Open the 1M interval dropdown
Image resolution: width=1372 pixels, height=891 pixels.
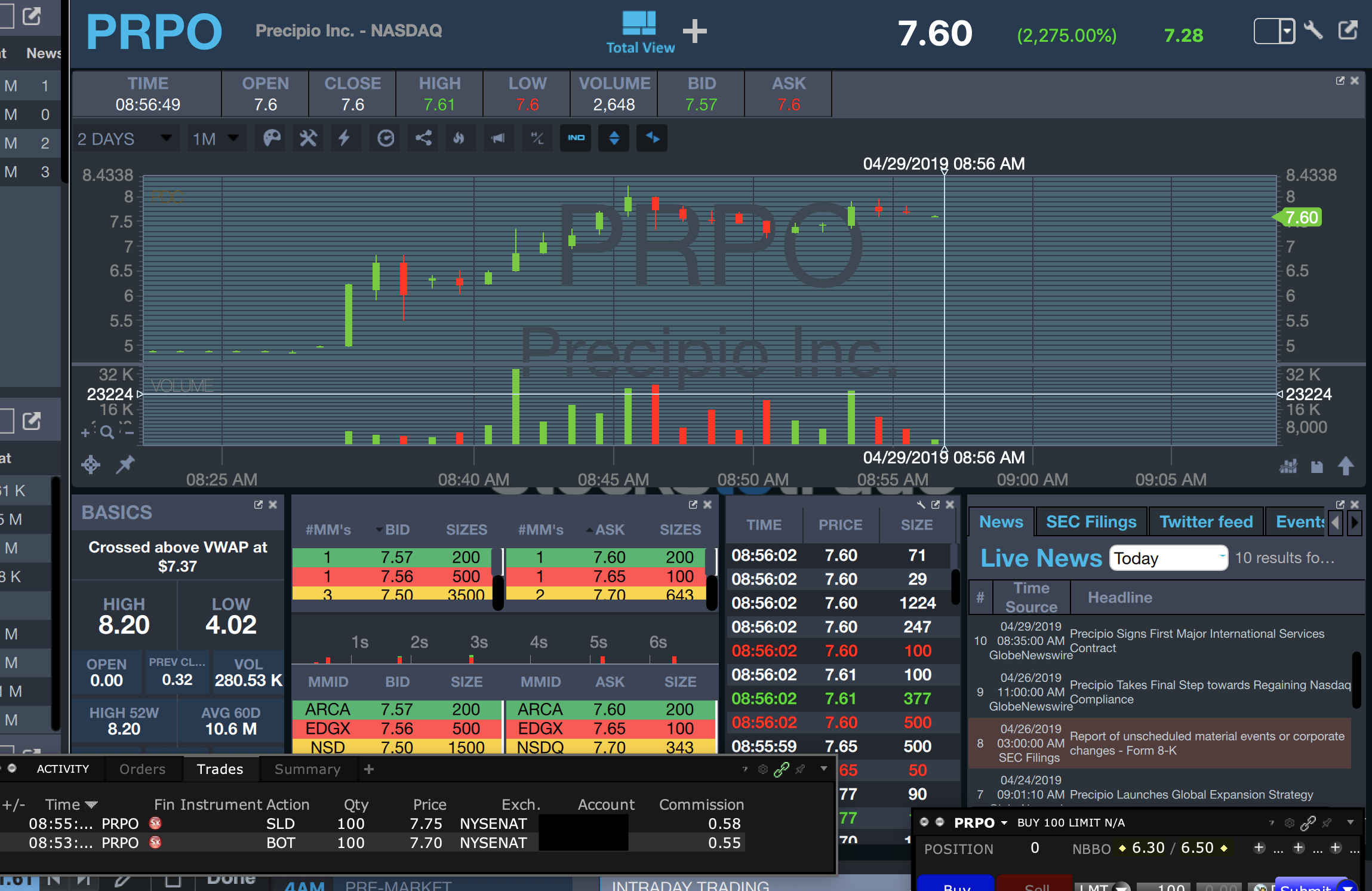(216, 139)
